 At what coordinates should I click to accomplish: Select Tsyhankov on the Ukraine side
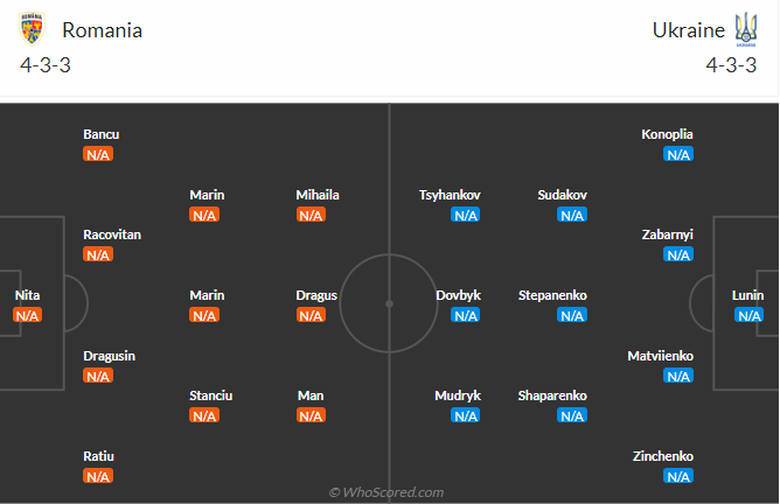[x=450, y=195]
